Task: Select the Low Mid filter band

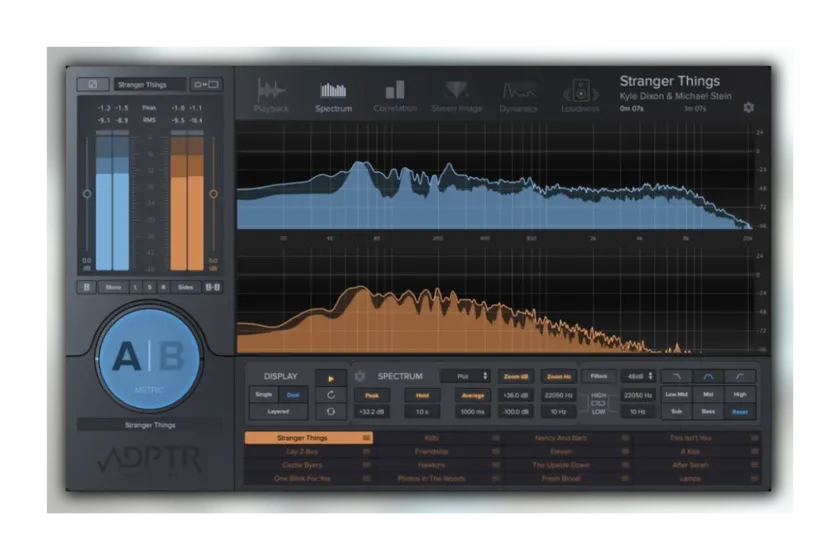Action: click(677, 394)
